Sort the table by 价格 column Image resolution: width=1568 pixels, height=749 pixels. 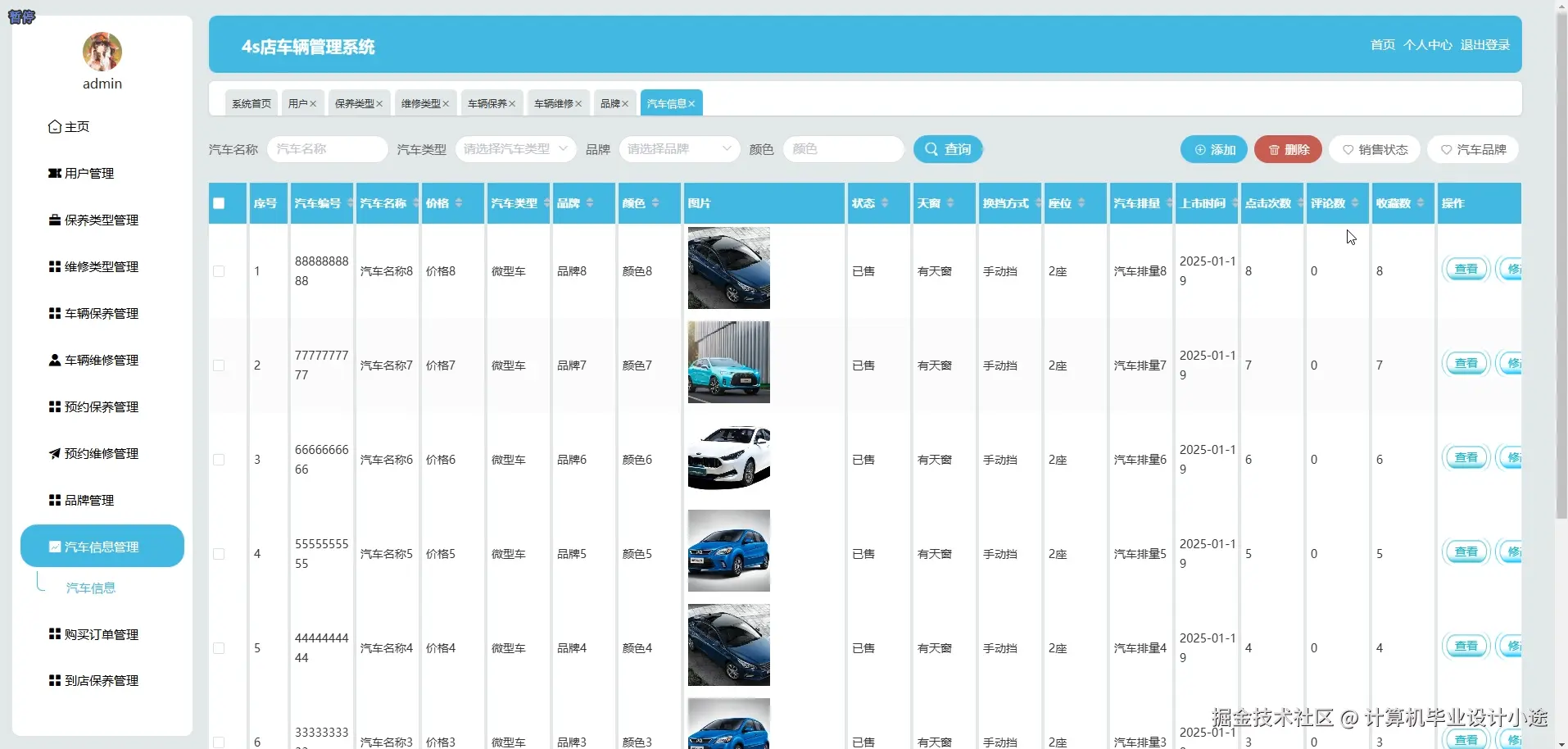click(x=459, y=203)
